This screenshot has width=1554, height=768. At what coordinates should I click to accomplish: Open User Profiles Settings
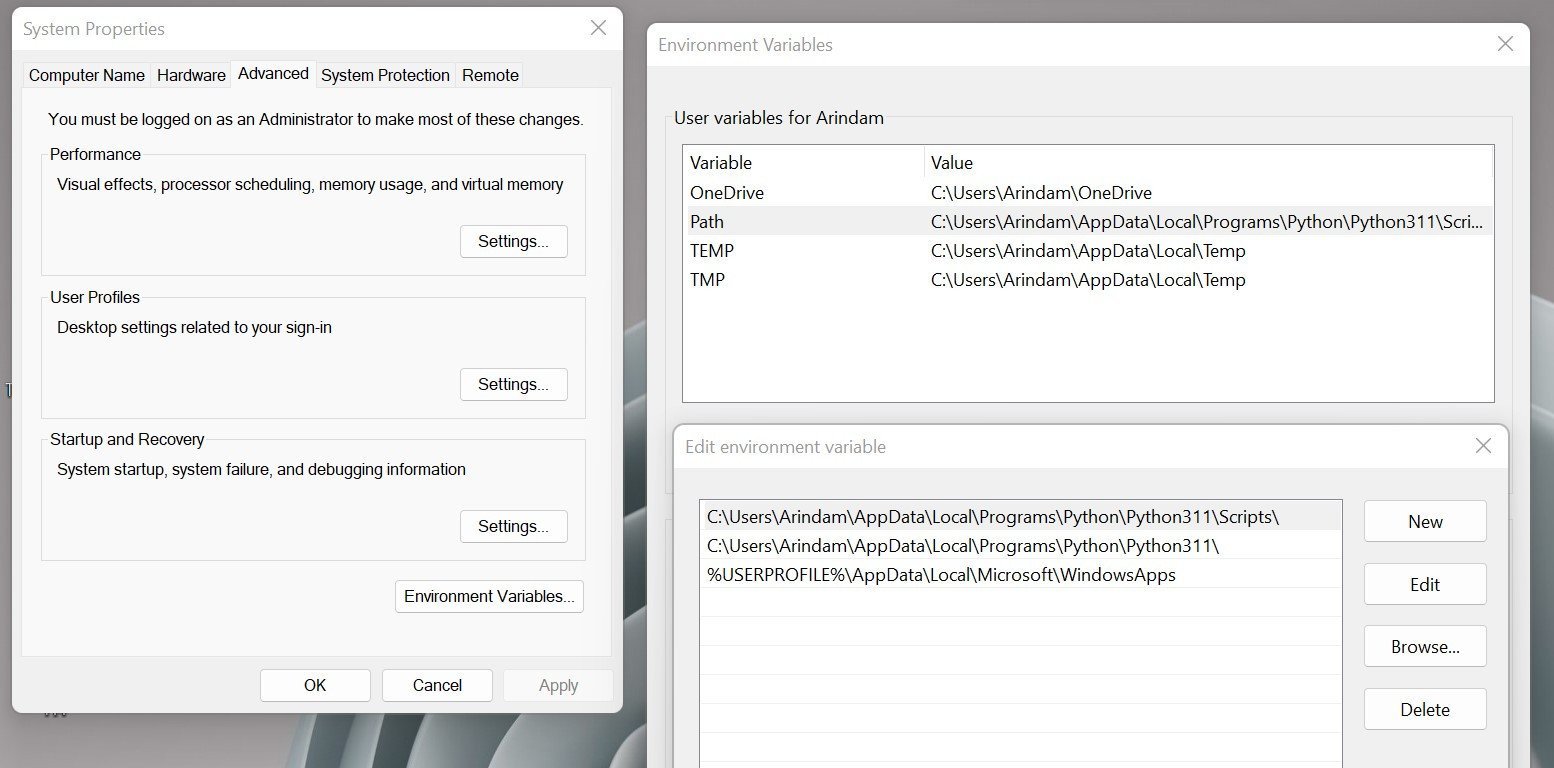[513, 384]
